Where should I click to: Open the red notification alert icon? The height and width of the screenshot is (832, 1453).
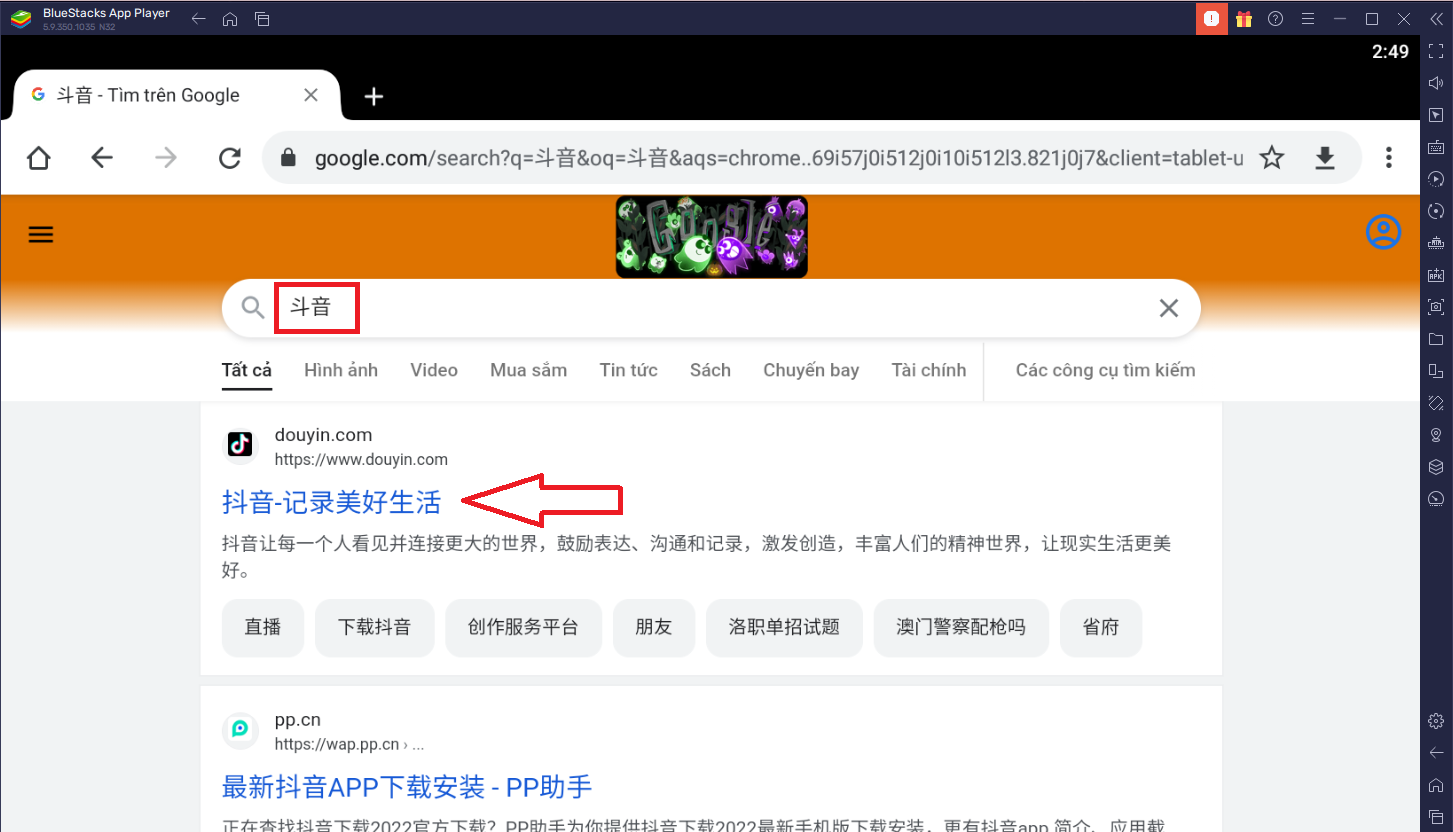1212,18
